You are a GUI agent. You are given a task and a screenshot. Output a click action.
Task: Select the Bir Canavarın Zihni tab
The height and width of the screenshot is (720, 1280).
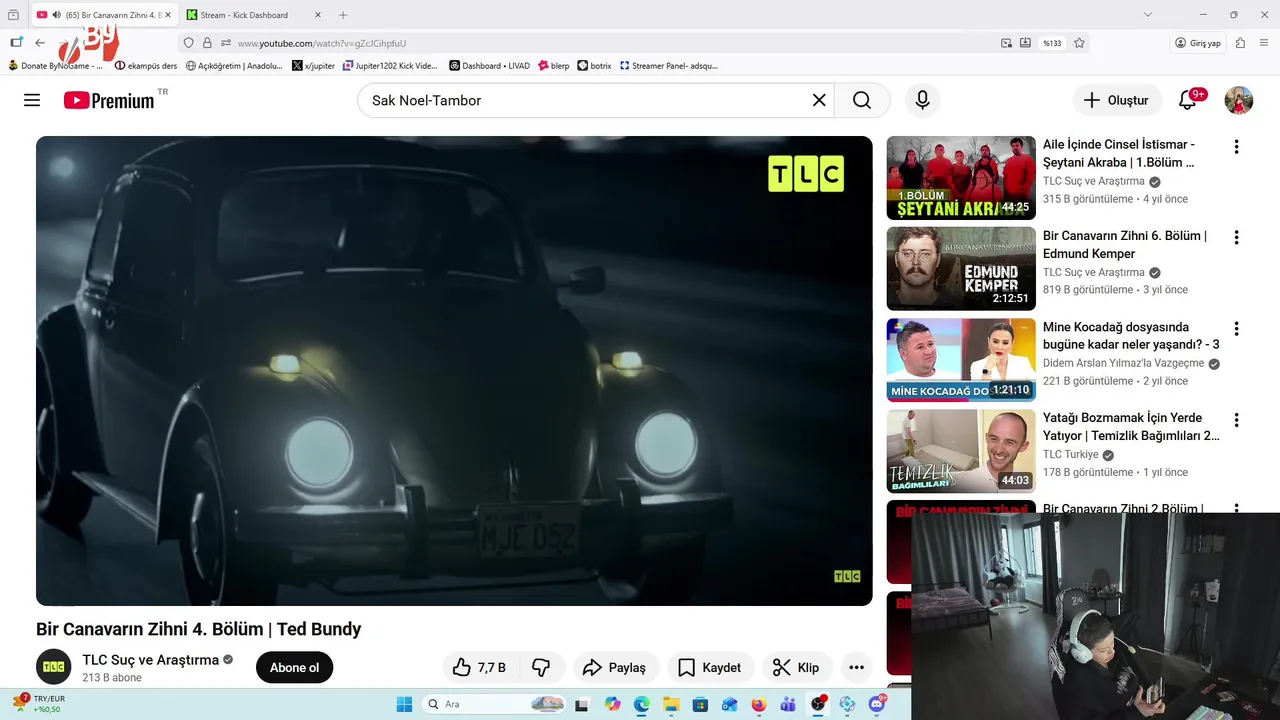pos(105,15)
